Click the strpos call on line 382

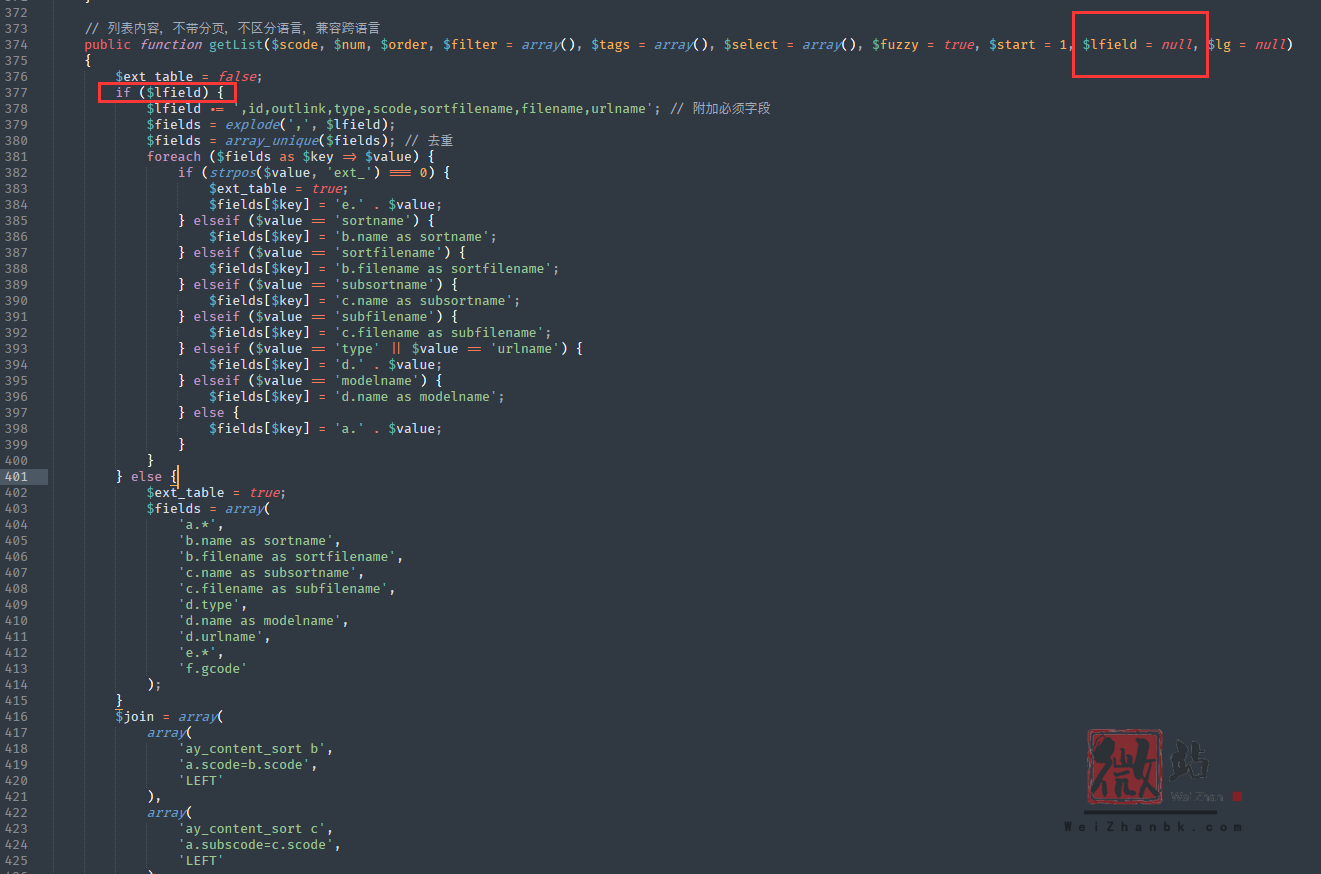(x=225, y=173)
